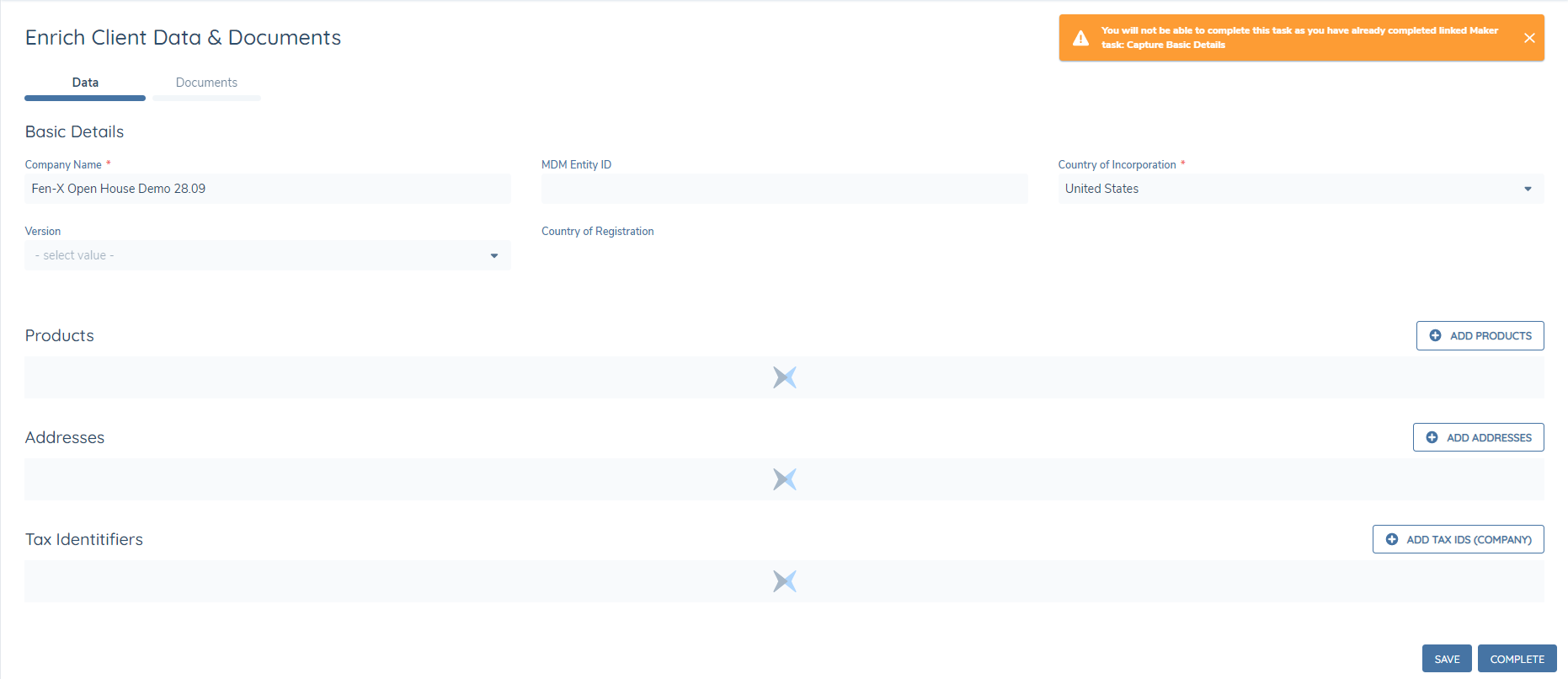Switch to the Documents tab
Viewport: 1568px width, 679px height.
(x=206, y=83)
